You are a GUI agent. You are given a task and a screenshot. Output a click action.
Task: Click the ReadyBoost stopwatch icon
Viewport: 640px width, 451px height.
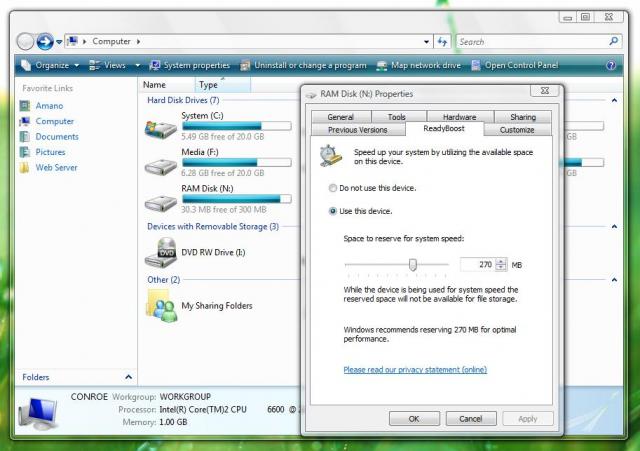[331, 156]
